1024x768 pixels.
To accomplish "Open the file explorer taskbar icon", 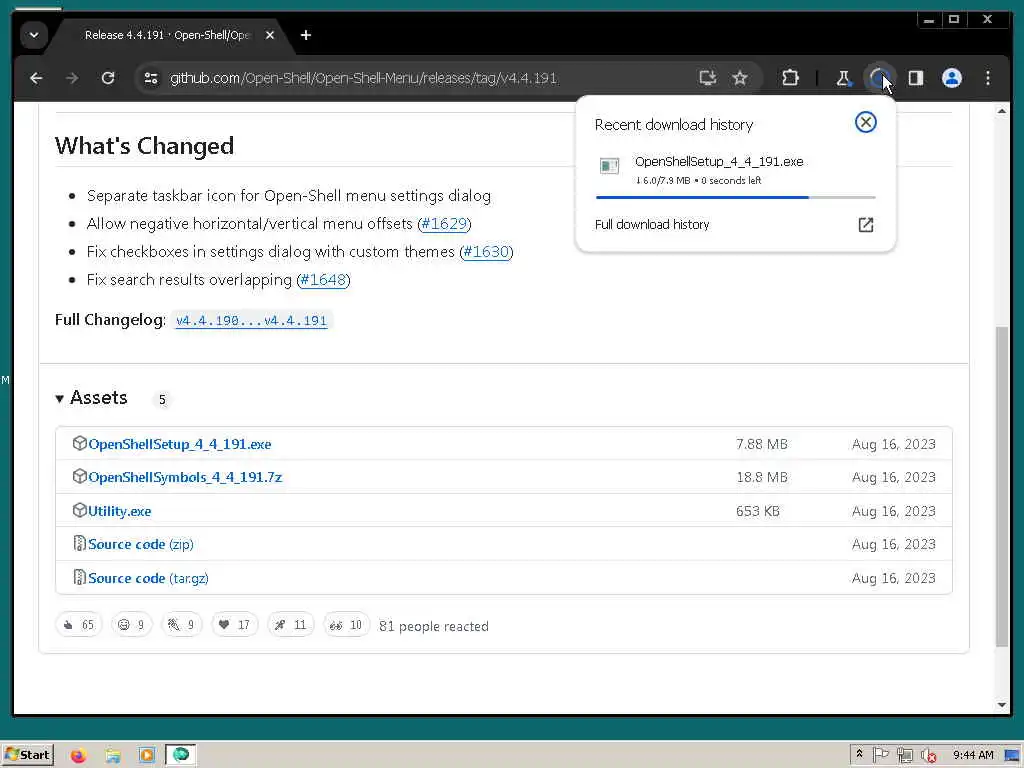I will pyautogui.click(x=113, y=756).
